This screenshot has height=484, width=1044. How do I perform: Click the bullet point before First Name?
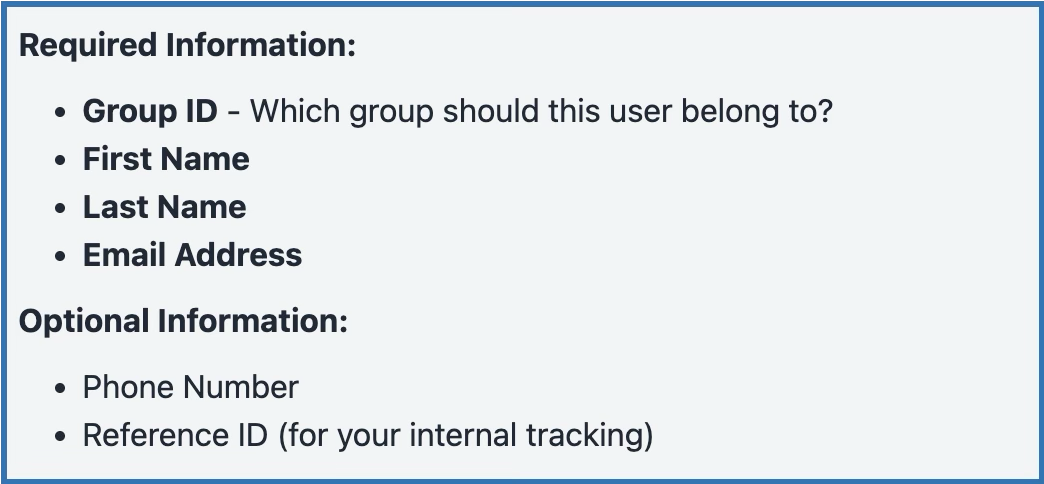(x=63, y=160)
